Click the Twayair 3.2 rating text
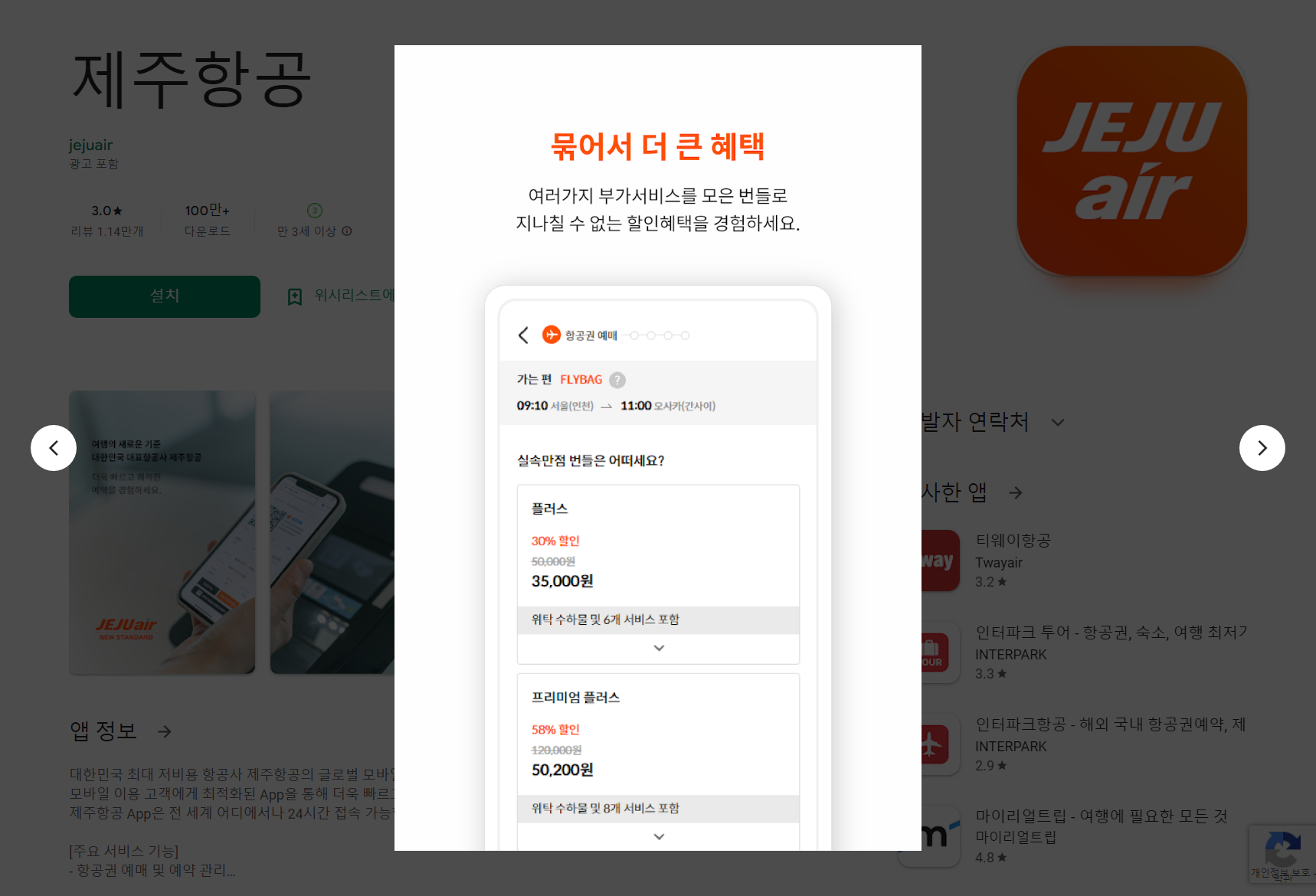This screenshot has width=1316, height=896. [x=990, y=582]
